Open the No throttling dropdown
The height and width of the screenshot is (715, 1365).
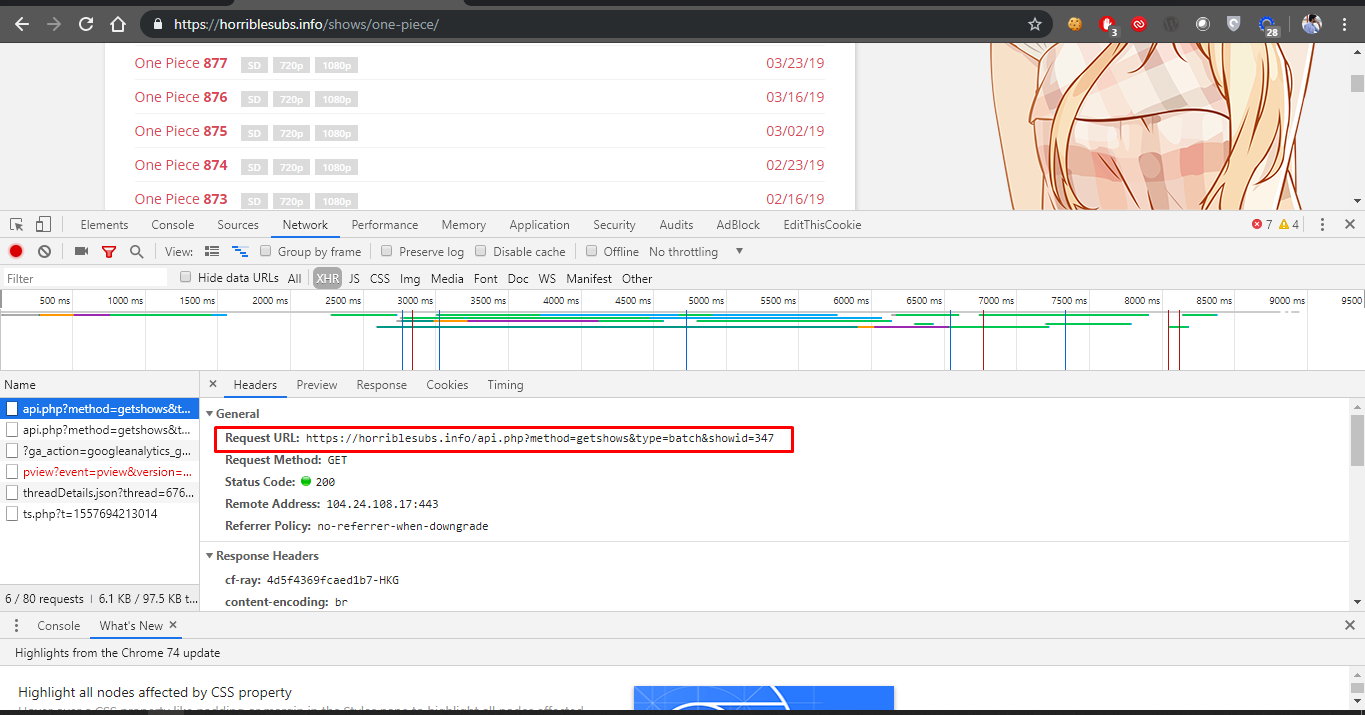pyautogui.click(x=696, y=252)
